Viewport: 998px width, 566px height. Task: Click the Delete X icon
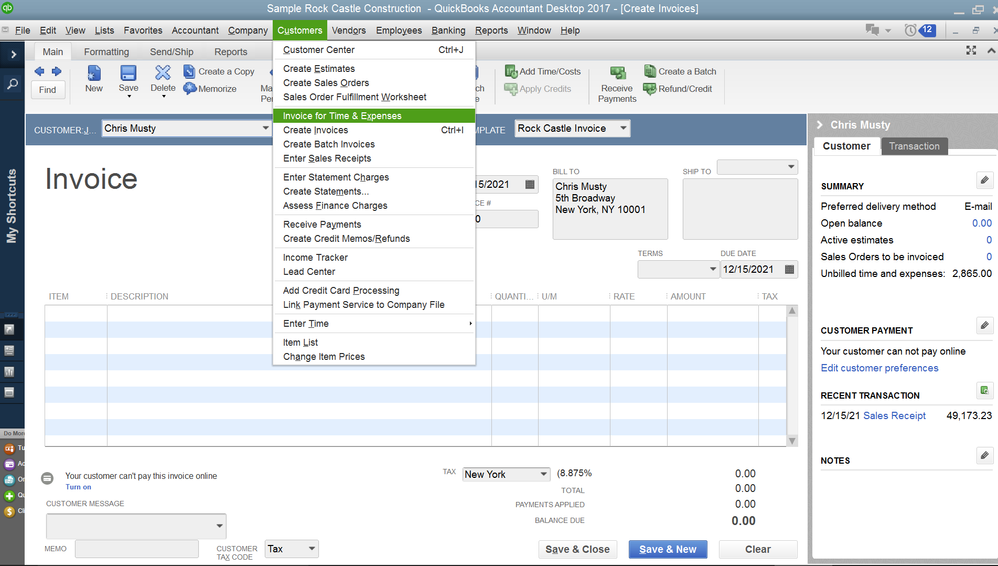tap(163, 73)
